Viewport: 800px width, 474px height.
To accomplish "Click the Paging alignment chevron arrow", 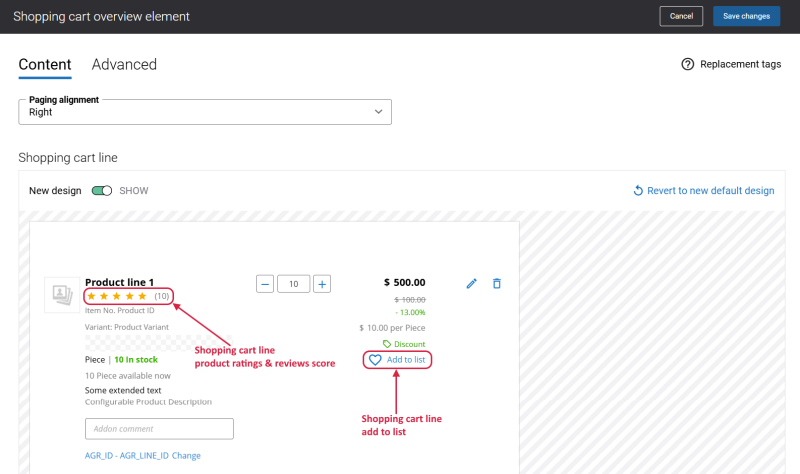I will coord(378,112).
